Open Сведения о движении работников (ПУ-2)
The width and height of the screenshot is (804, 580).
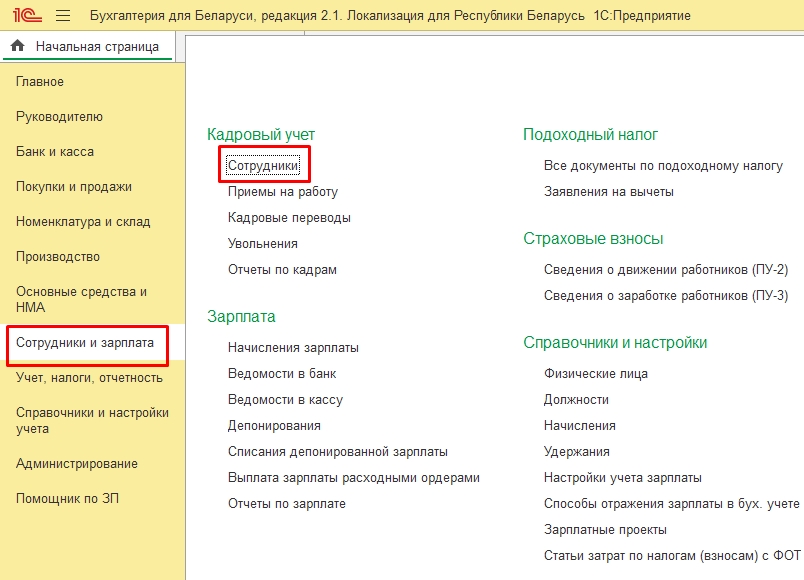(x=666, y=270)
